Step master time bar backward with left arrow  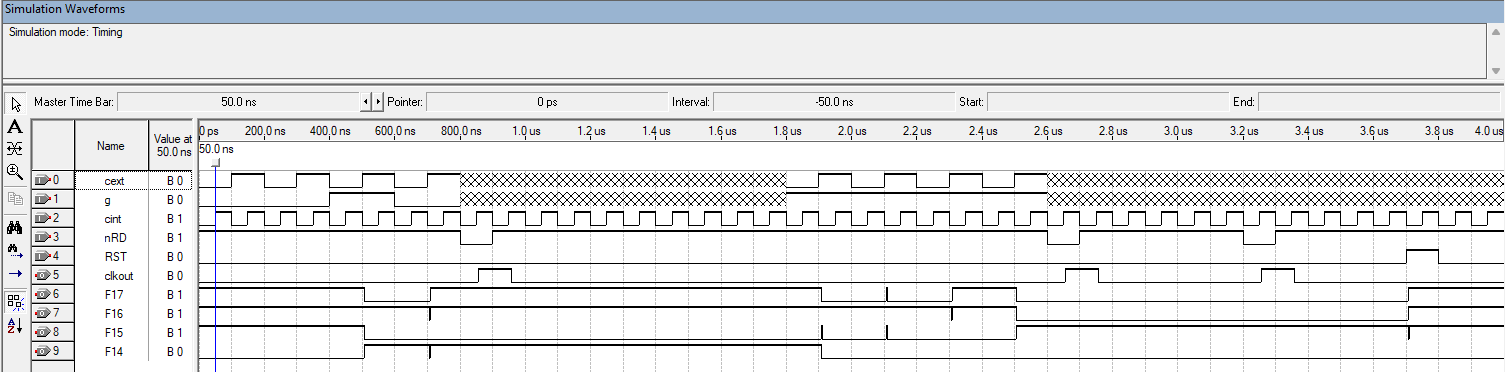coord(366,102)
